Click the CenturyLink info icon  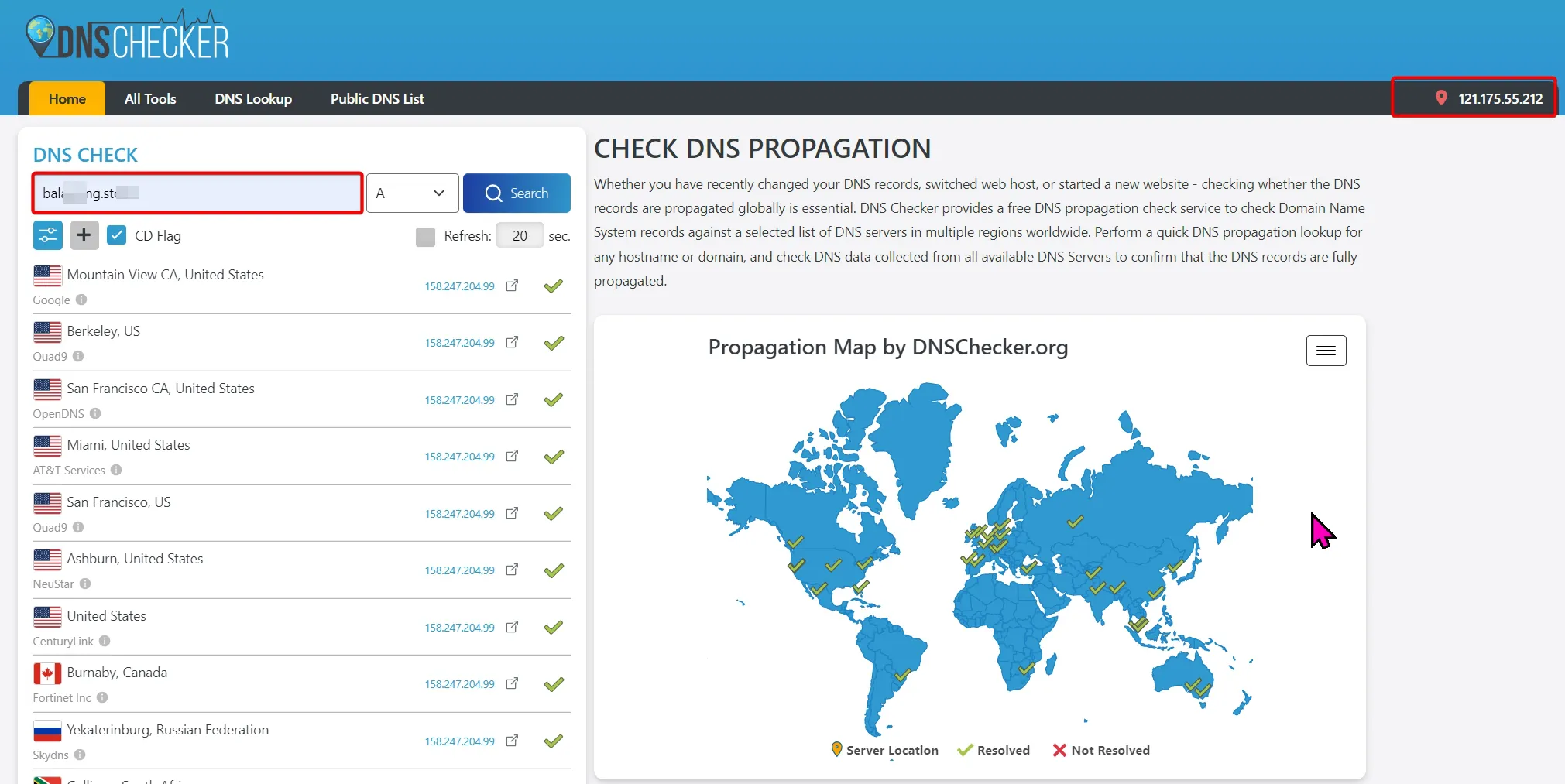105,641
